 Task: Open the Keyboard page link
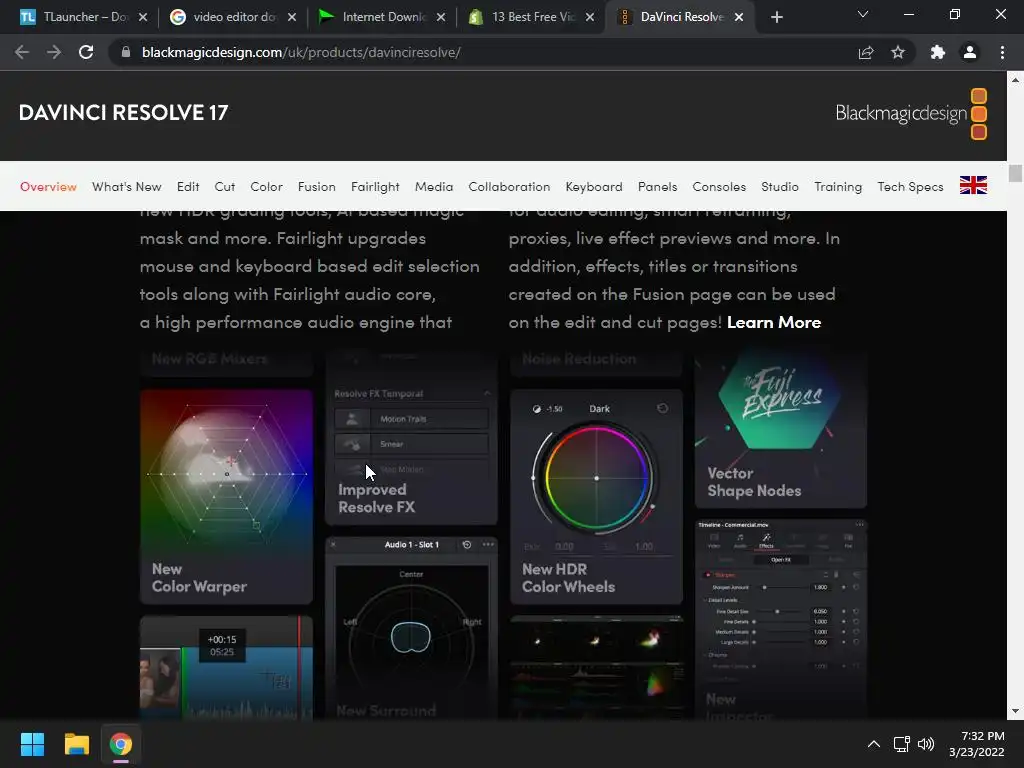point(594,187)
